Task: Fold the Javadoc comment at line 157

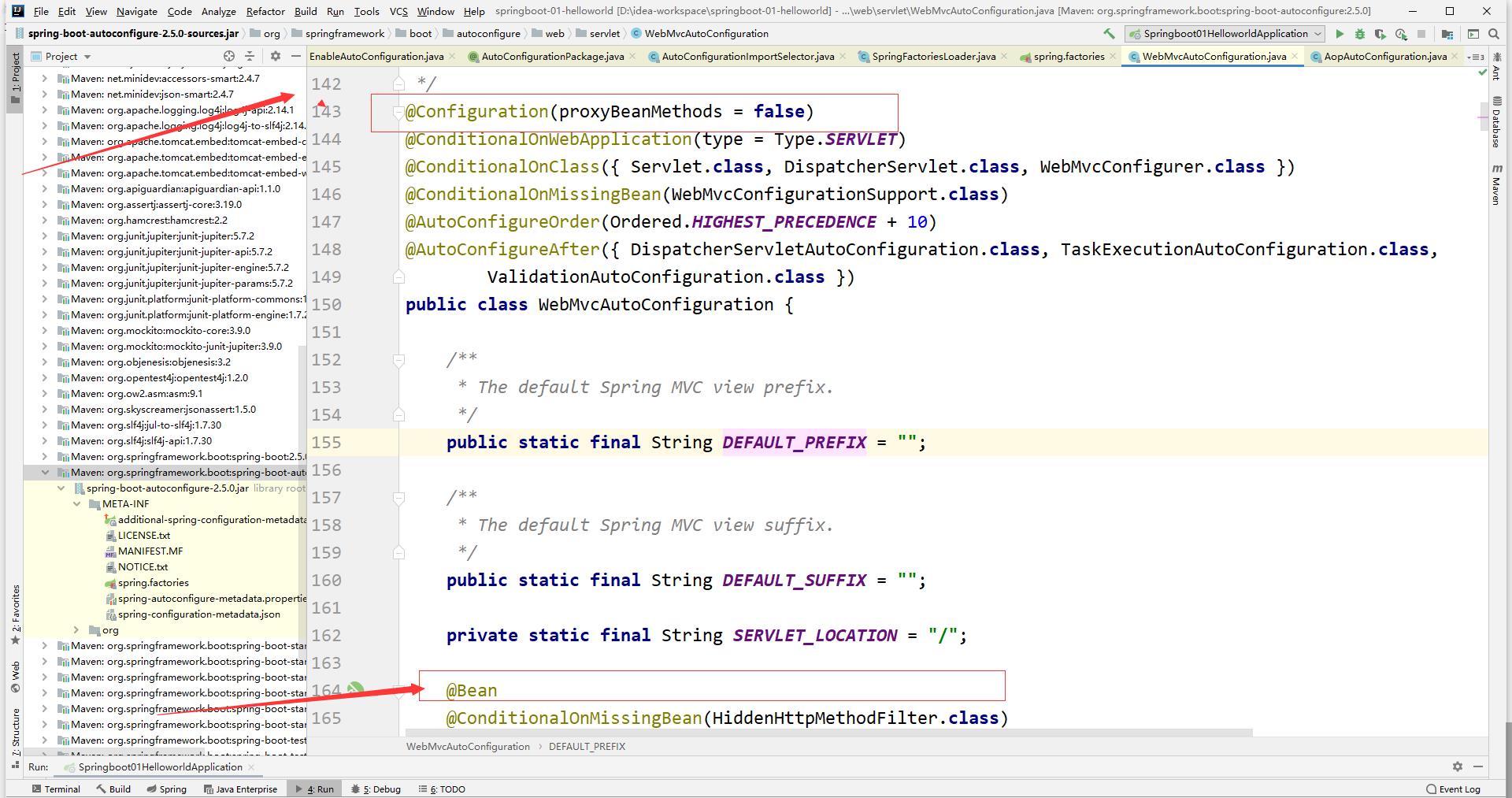Action: click(x=398, y=498)
